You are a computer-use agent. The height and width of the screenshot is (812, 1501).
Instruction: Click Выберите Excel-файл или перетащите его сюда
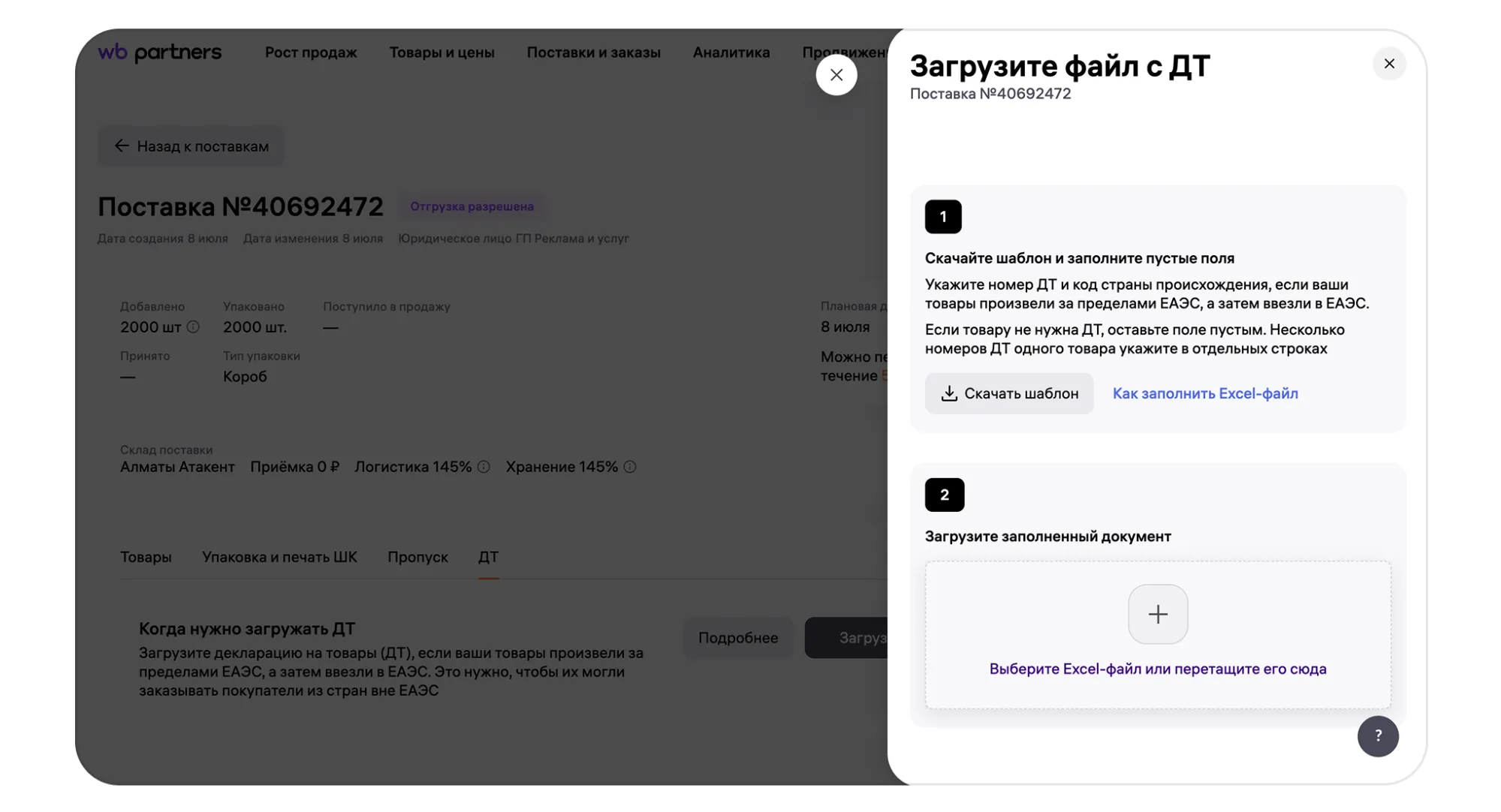(1158, 669)
